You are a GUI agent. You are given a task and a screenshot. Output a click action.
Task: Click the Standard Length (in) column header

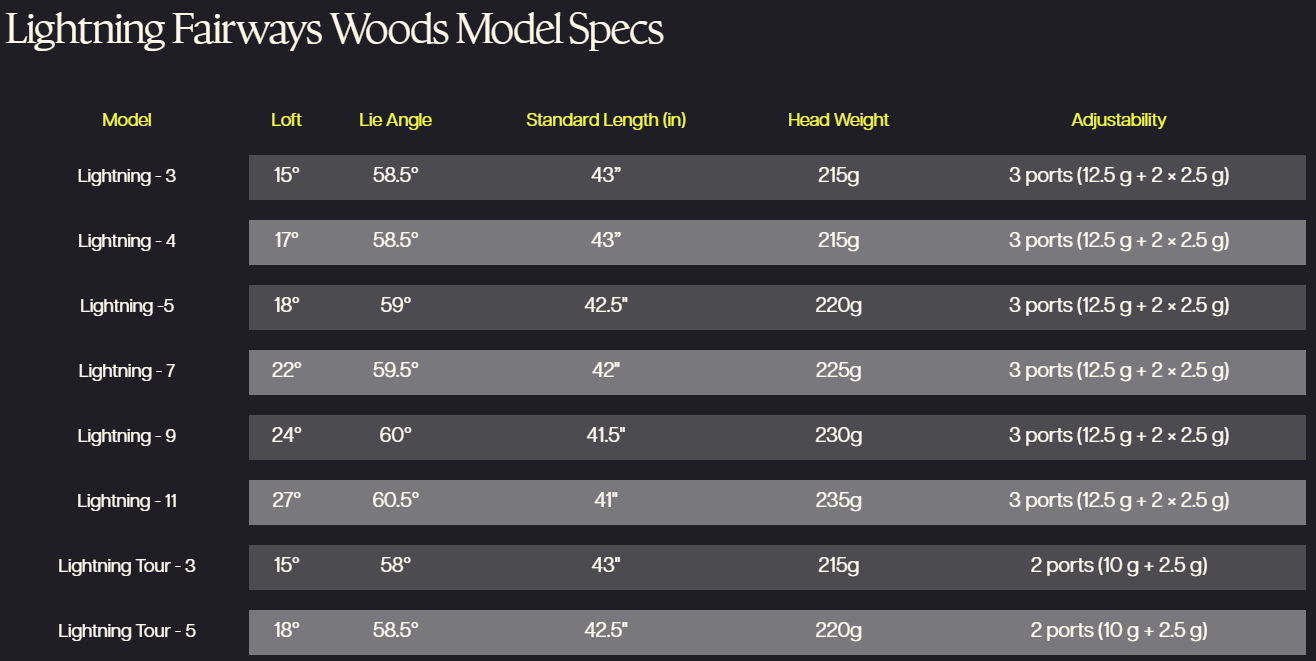tap(606, 120)
